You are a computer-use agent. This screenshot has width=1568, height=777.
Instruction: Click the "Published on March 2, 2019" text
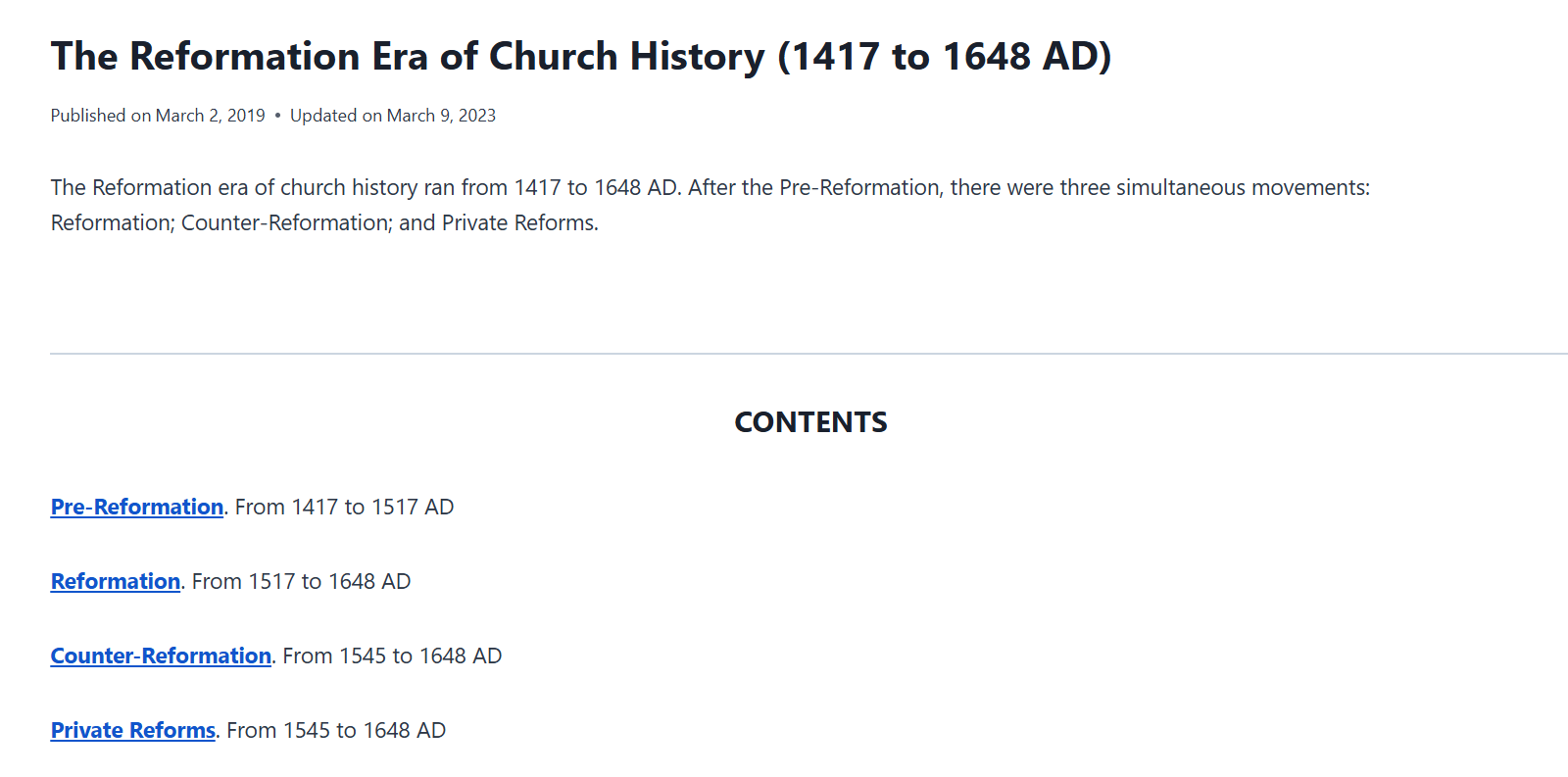click(x=158, y=116)
